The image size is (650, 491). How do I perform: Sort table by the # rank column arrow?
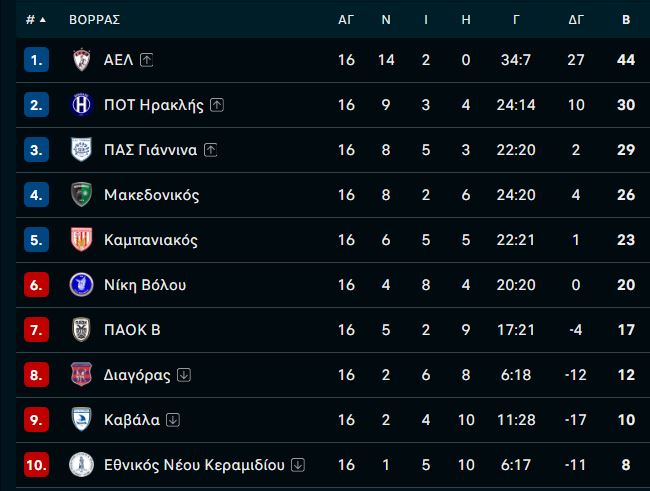click(36, 19)
